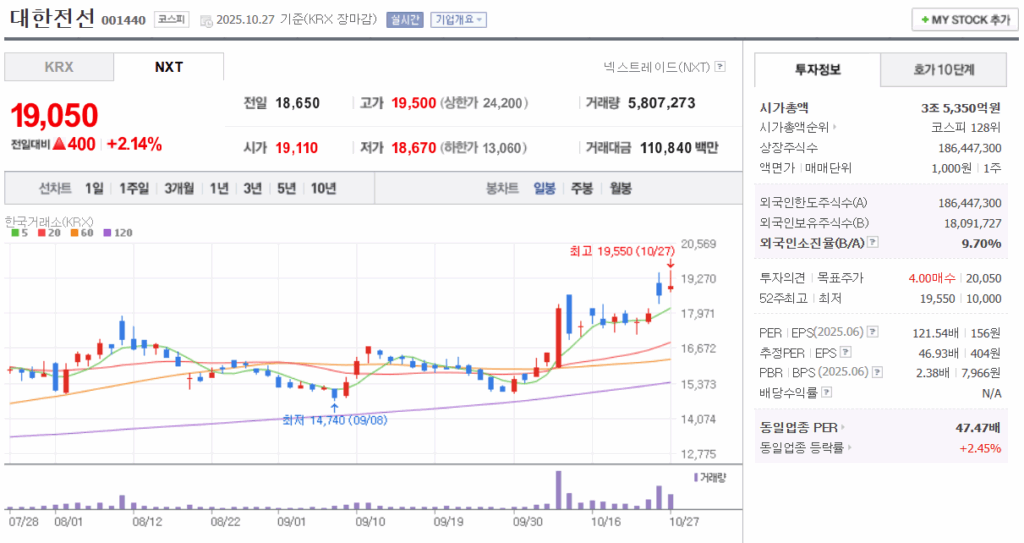The width and height of the screenshot is (1024, 543).
Task: Toggle the 실시간 real-time badge
Action: click(x=405, y=20)
